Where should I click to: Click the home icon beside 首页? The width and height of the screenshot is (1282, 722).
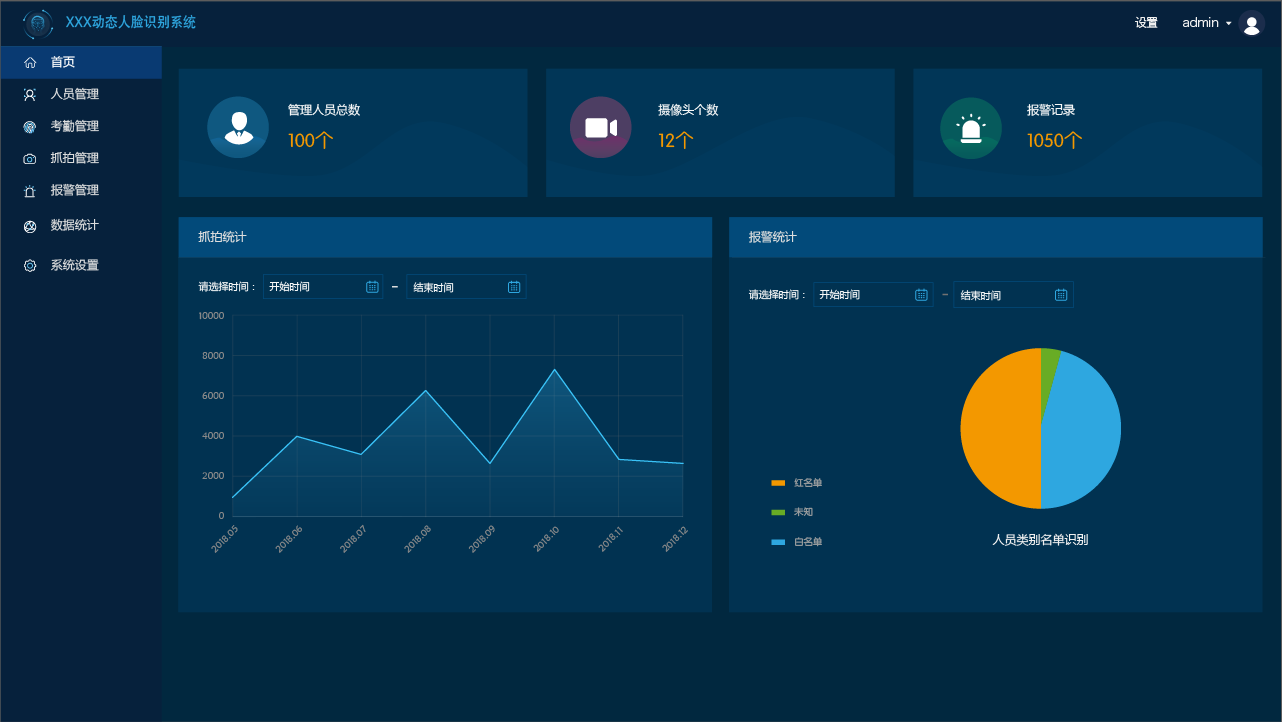pos(30,62)
